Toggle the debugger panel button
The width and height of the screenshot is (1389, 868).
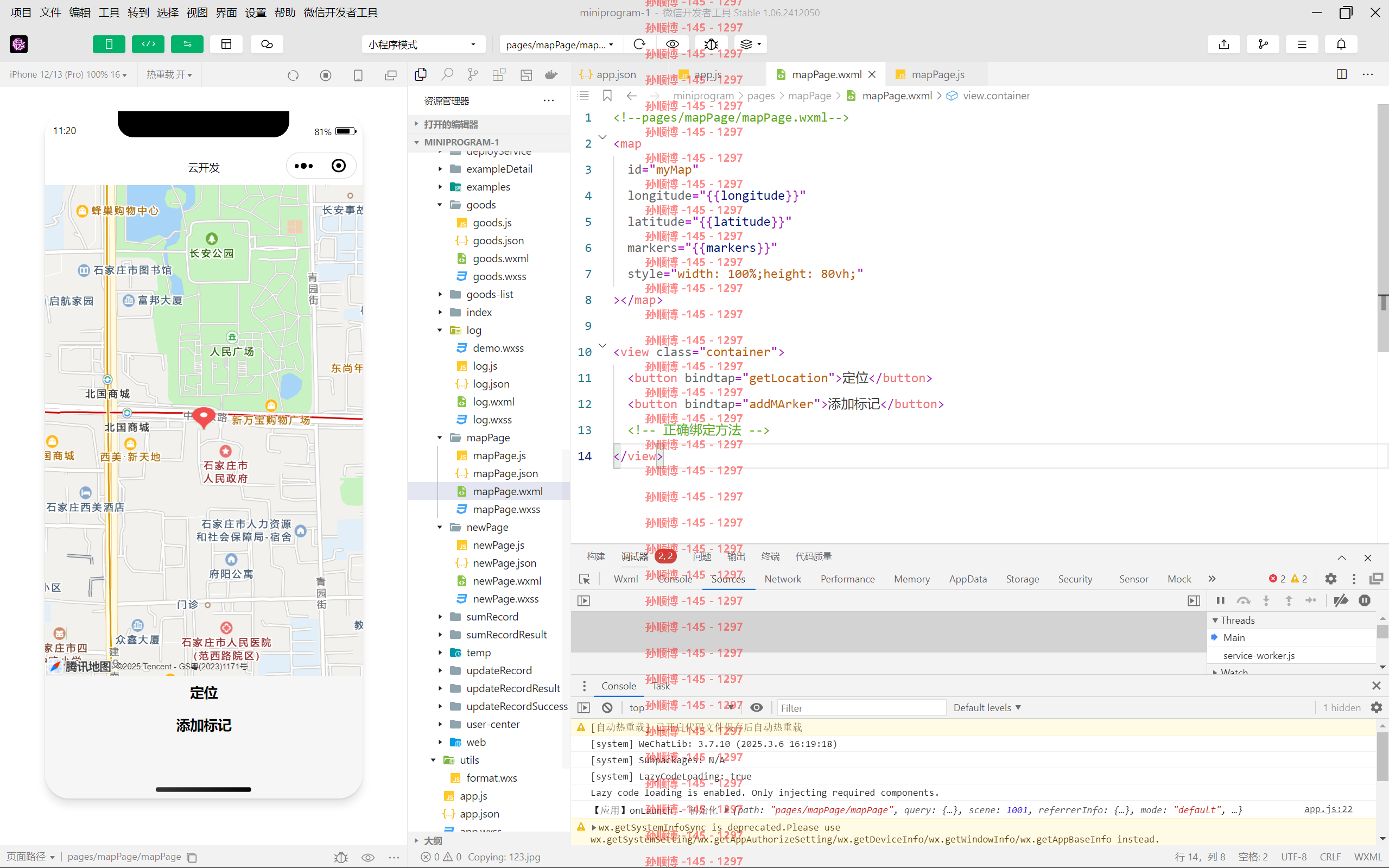187,44
